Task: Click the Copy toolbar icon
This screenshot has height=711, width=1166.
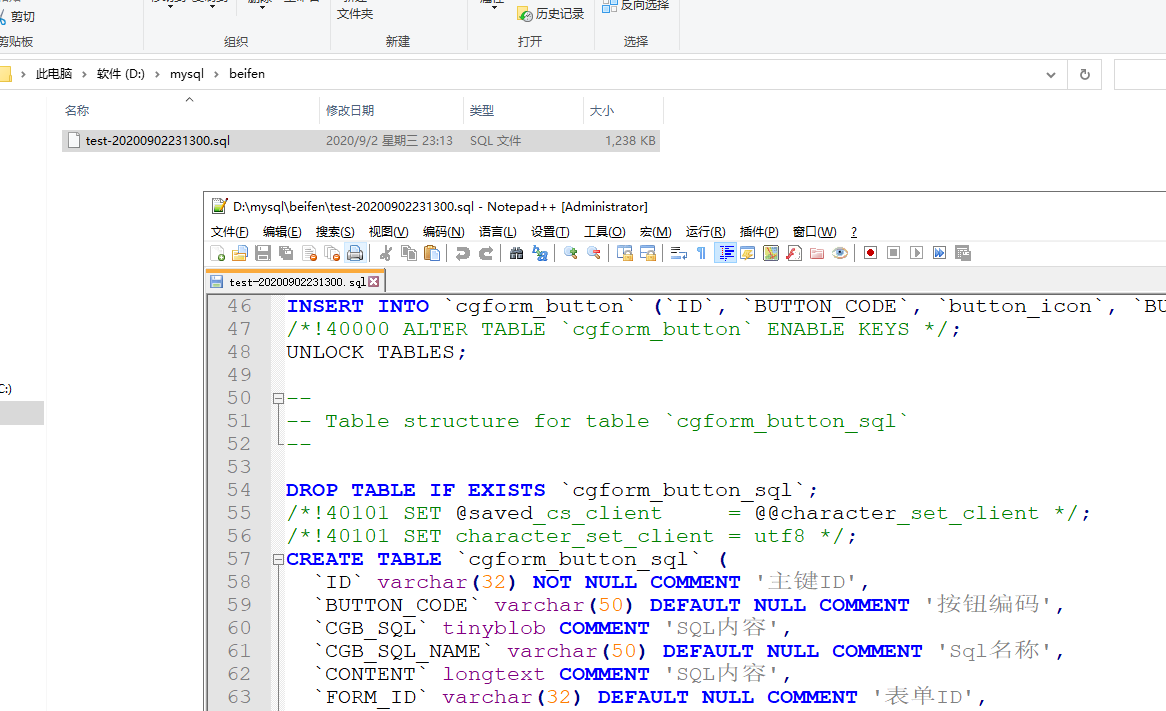Action: (x=408, y=254)
